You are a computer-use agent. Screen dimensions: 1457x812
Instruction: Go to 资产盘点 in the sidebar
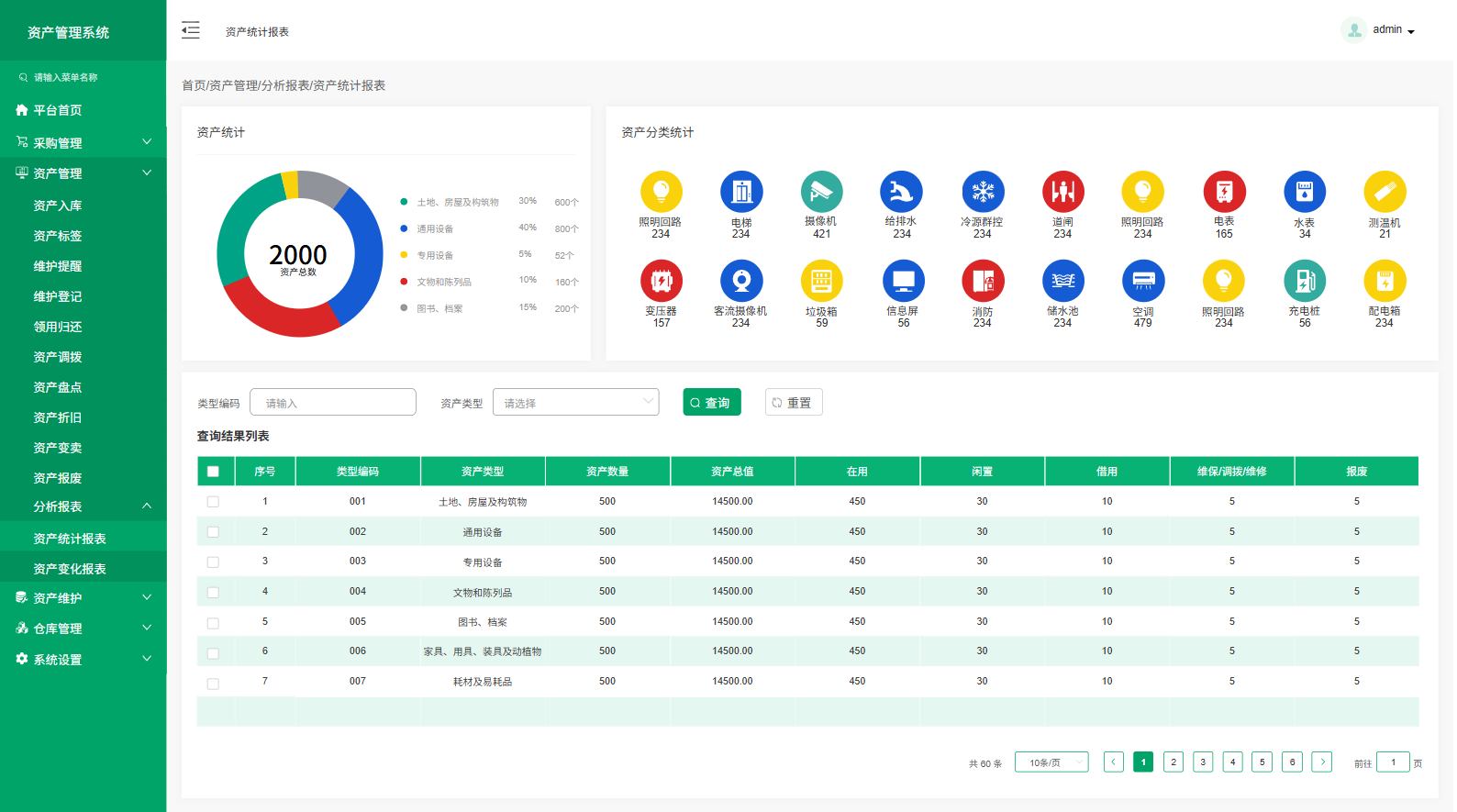[x=58, y=387]
